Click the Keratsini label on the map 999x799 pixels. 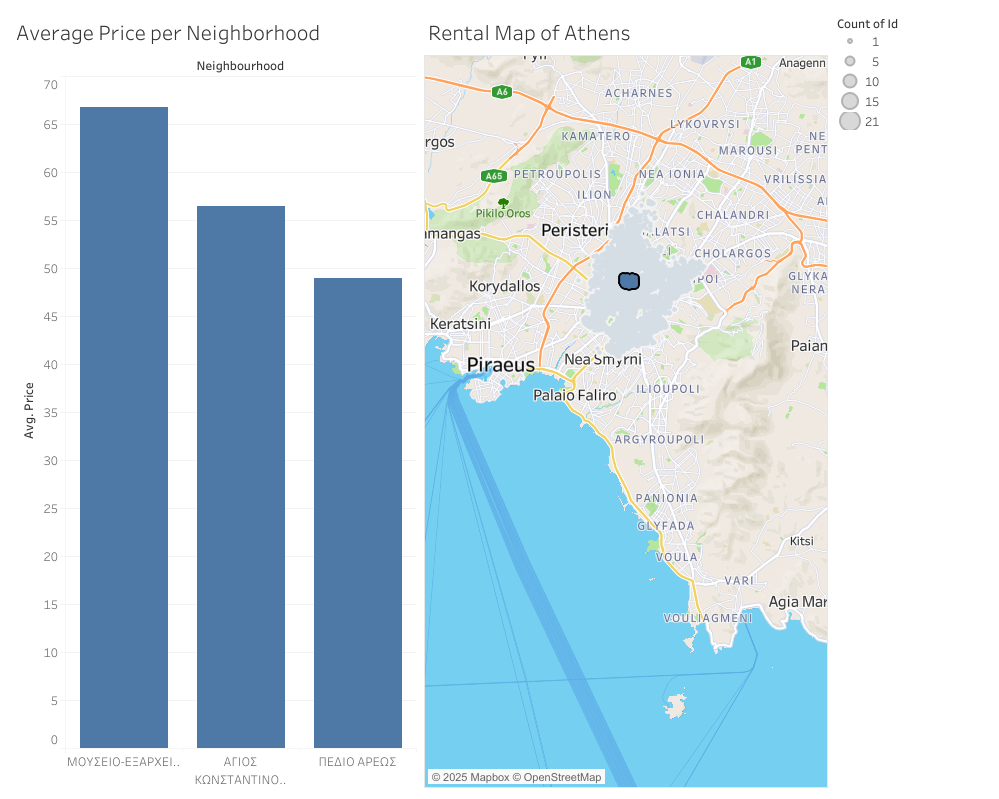(460, 324)
